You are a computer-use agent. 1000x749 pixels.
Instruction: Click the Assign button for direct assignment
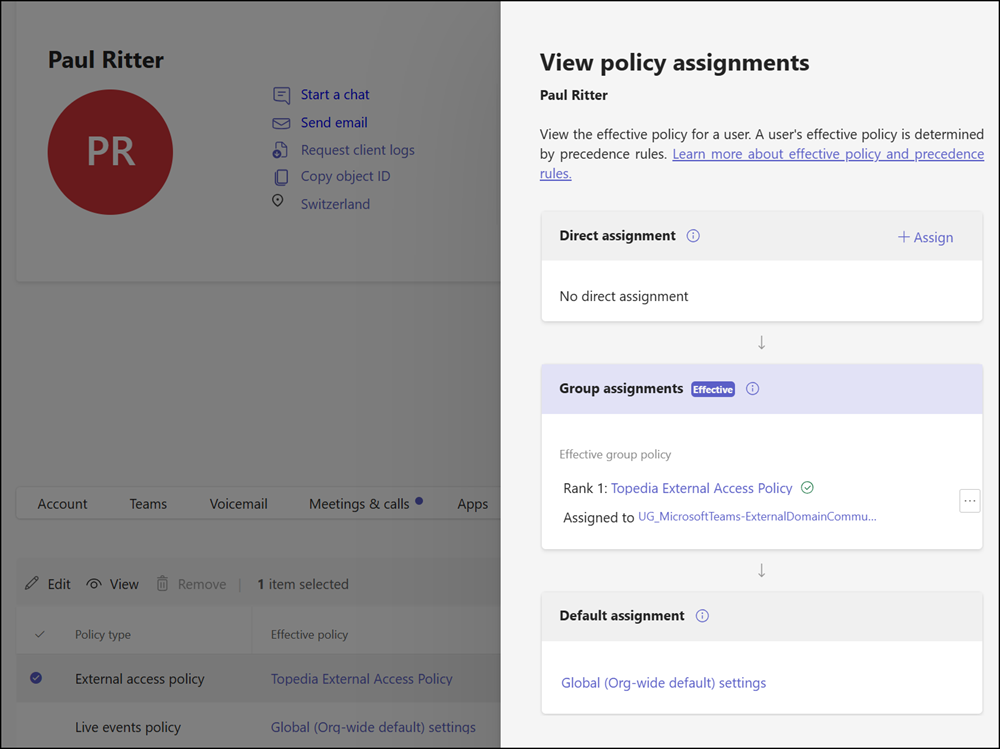[x=925, y=237]
